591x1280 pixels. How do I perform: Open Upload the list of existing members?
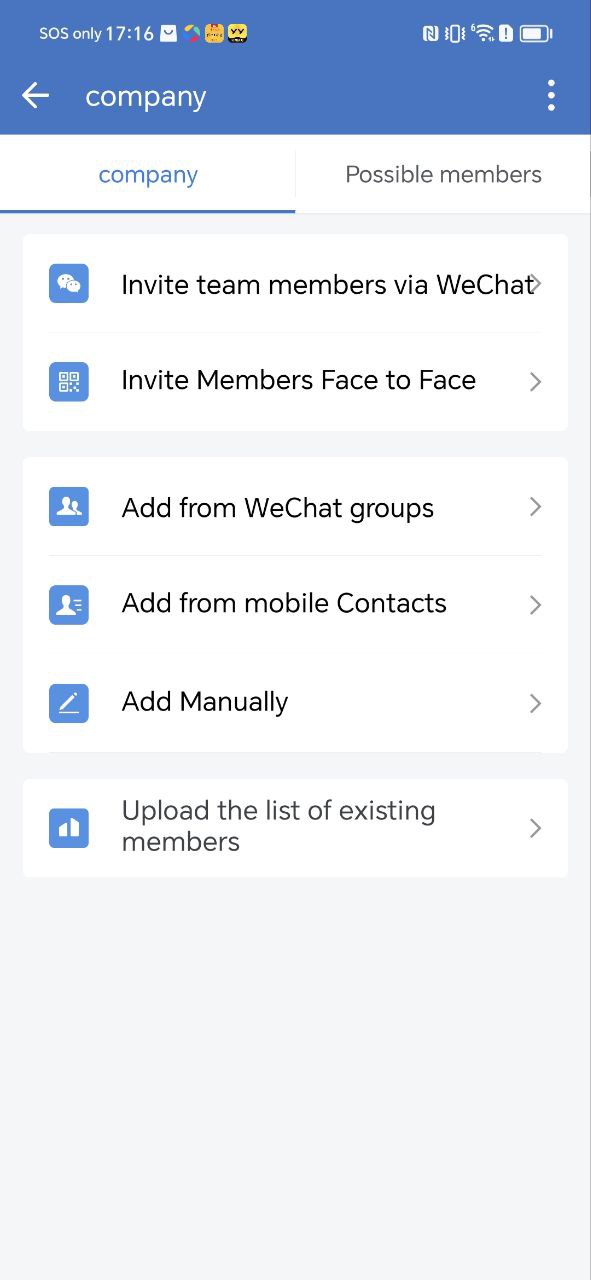(295, 828)
